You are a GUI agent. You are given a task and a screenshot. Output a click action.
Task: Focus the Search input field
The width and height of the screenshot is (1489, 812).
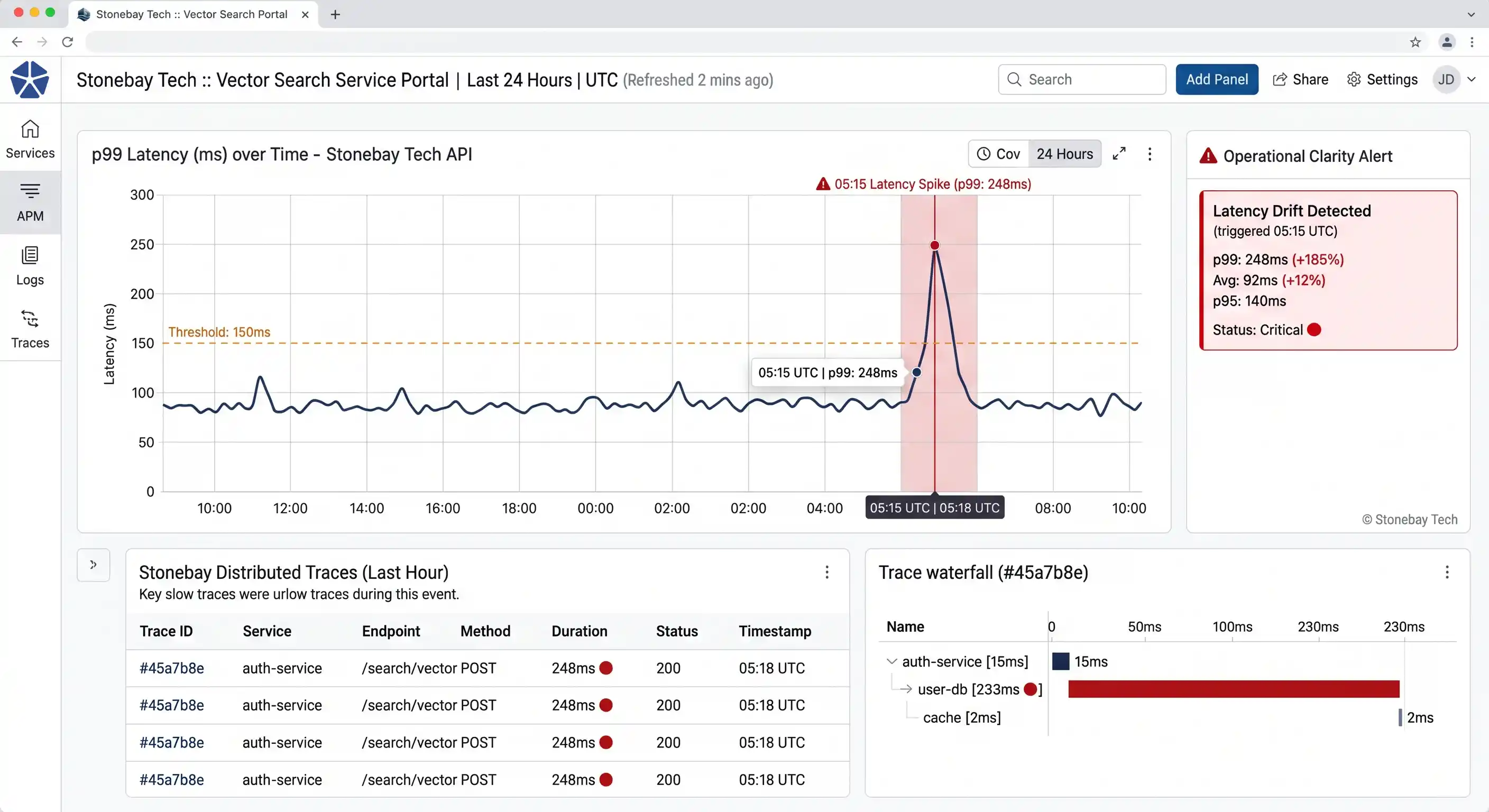click(x=1081, y=80)
